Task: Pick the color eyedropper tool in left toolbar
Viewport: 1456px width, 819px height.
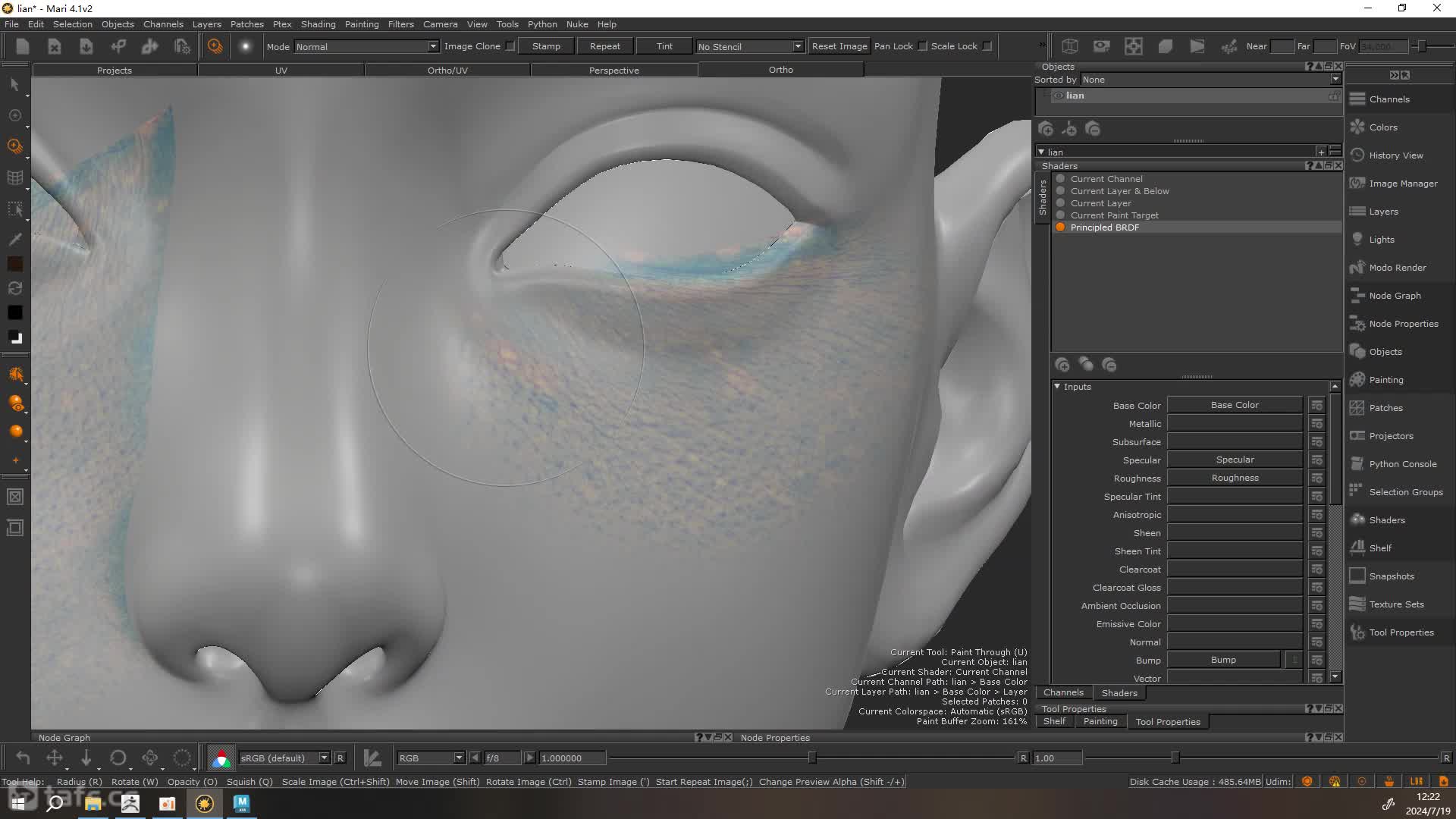Action: click(14, 240)
